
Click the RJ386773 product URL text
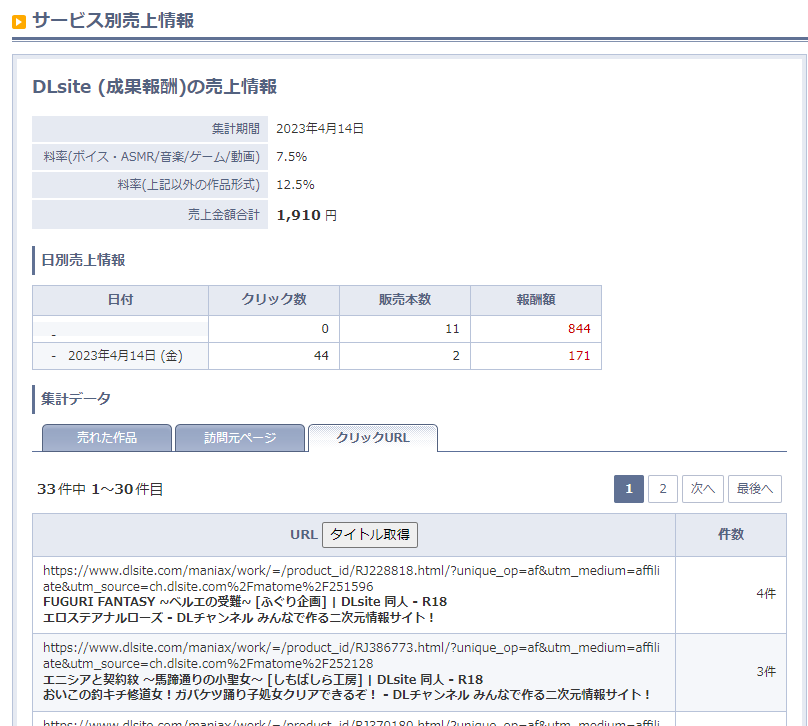coord(351,655)
